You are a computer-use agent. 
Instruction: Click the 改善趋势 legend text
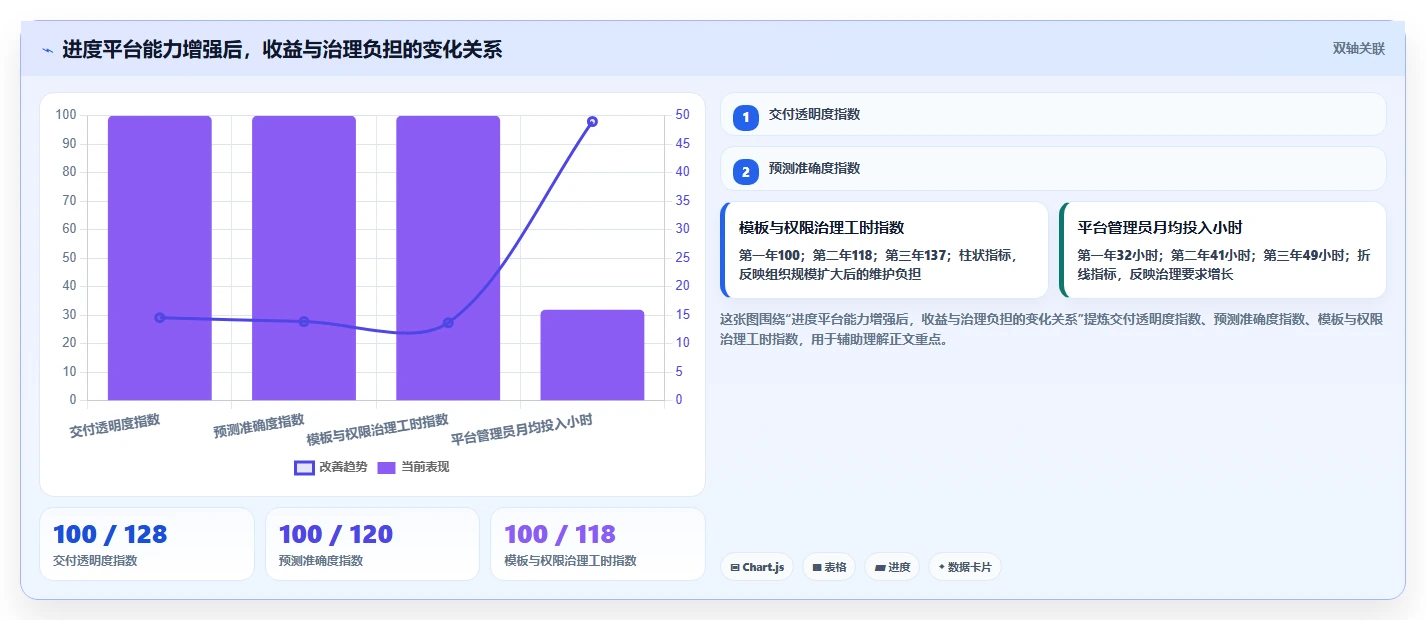click(x=343, y=467)
